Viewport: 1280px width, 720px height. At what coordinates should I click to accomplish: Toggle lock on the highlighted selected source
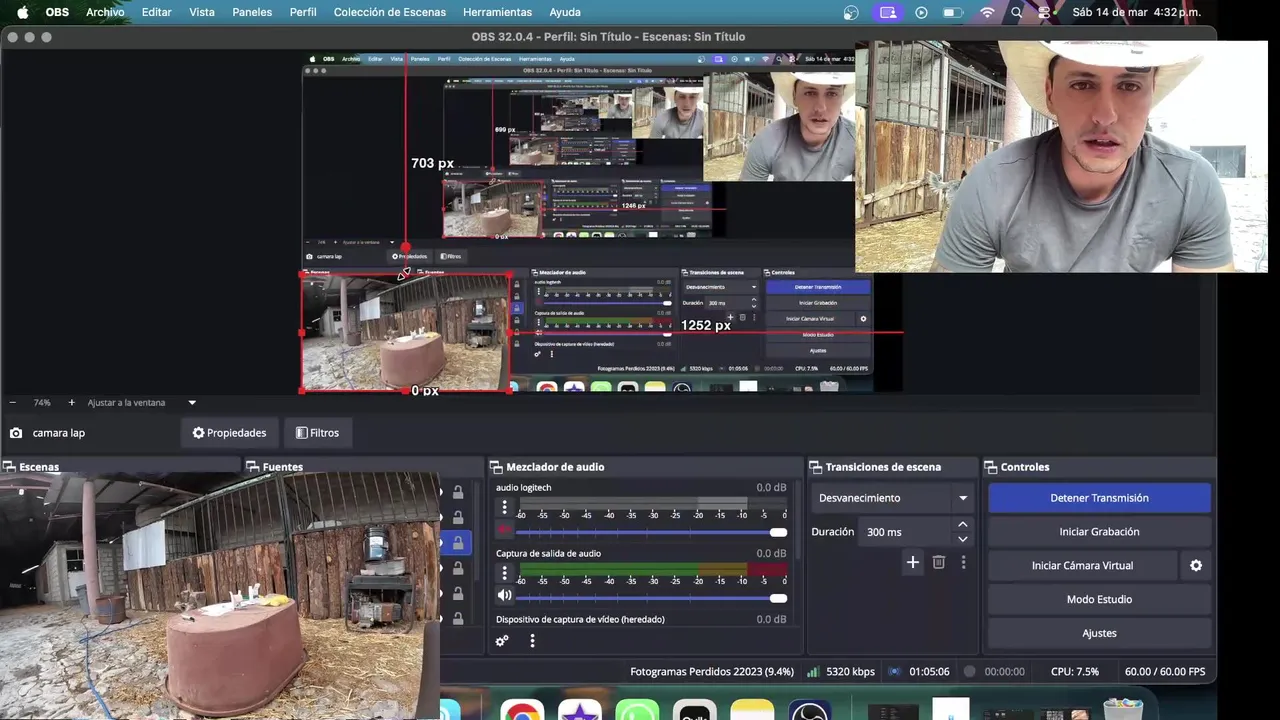(x=457, y=542)
